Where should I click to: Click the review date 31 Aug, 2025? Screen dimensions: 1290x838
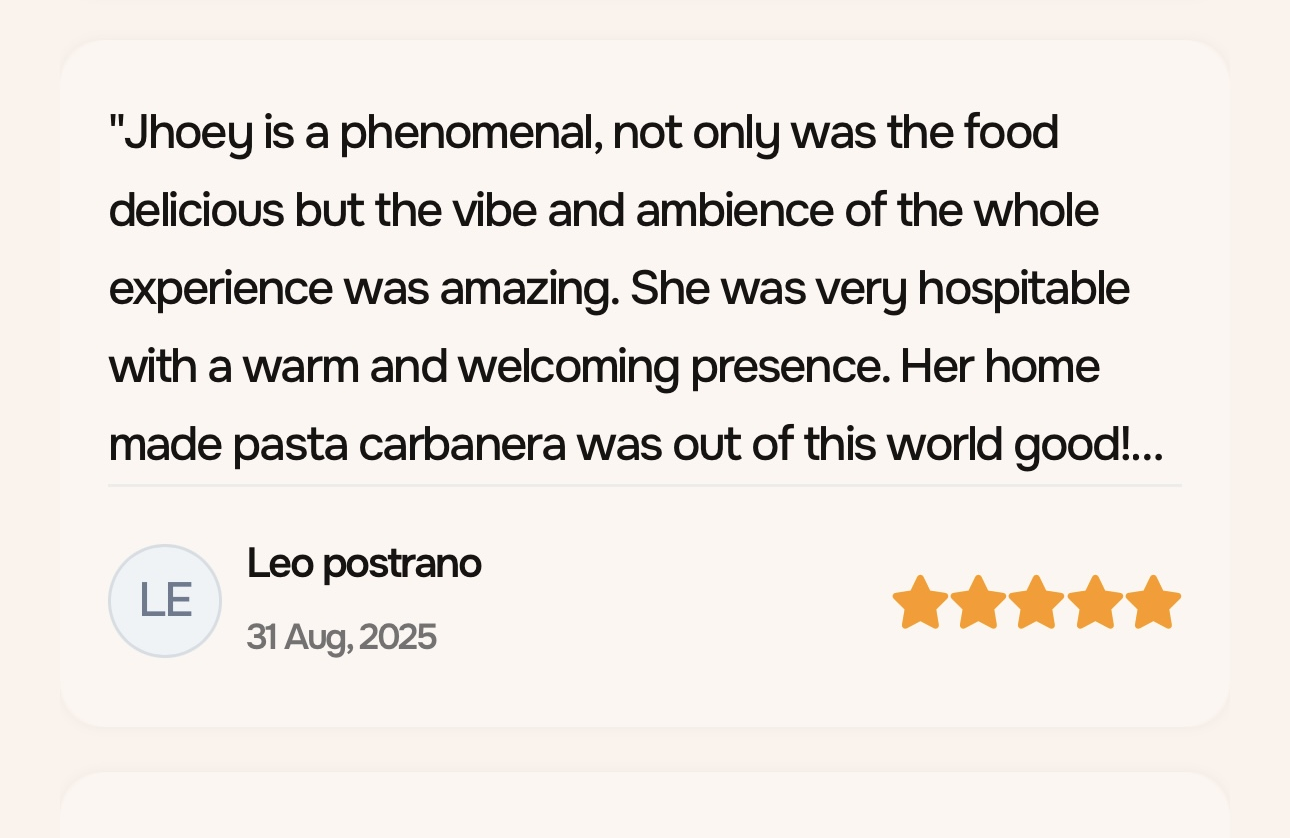(x=341, y=637)
